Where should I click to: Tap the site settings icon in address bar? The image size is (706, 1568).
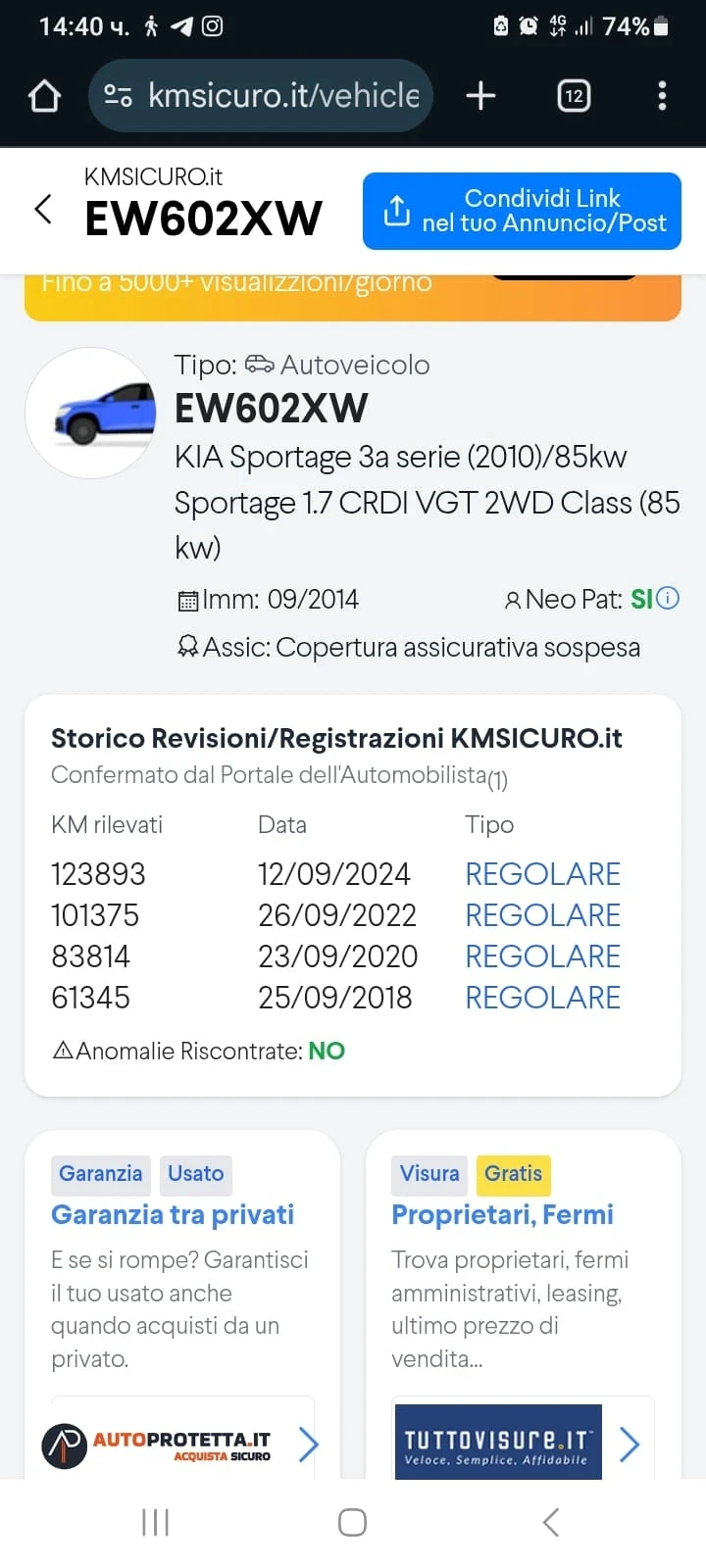pyautogui.click(x=118, y=96)
